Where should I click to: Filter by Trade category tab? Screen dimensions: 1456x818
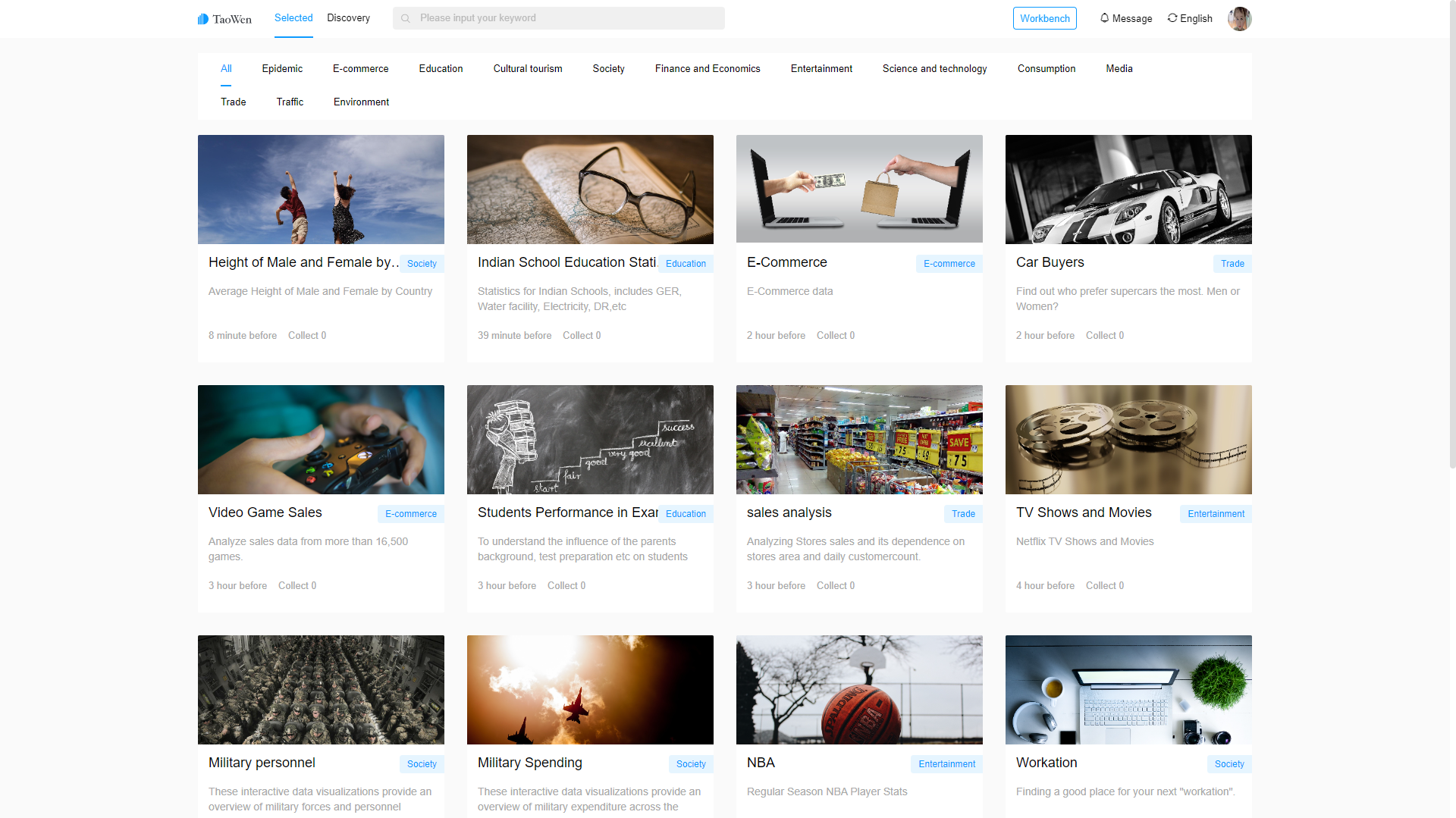tap(233, 102)
